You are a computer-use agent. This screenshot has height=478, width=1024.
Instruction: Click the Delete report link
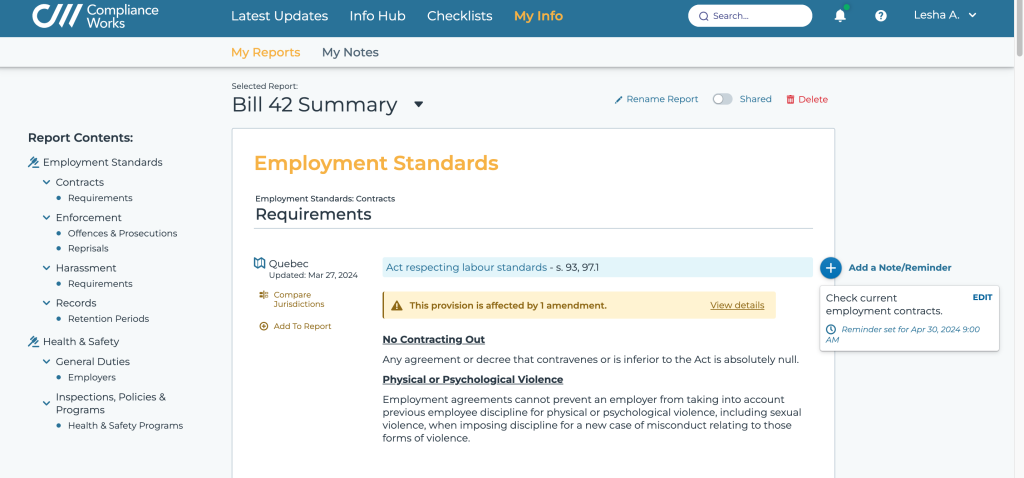813,99
